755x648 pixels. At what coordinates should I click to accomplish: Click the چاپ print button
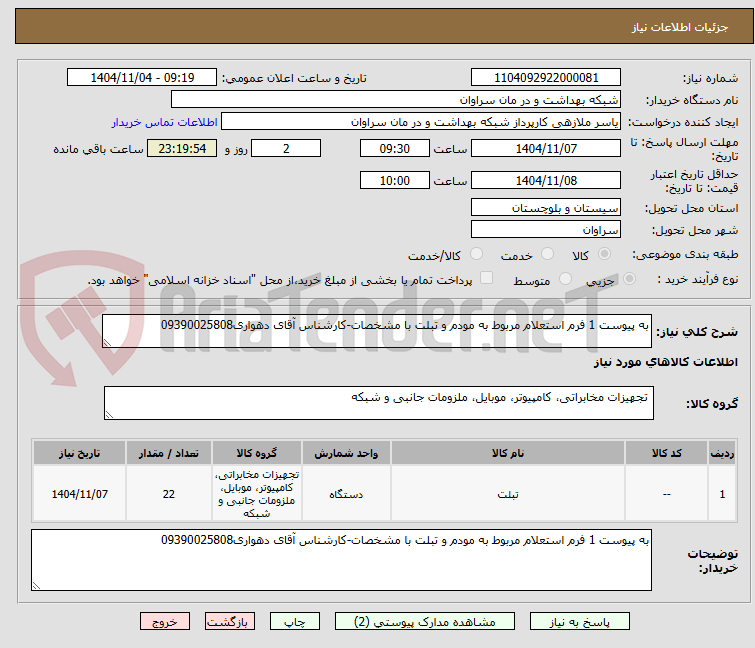(295, 622)
